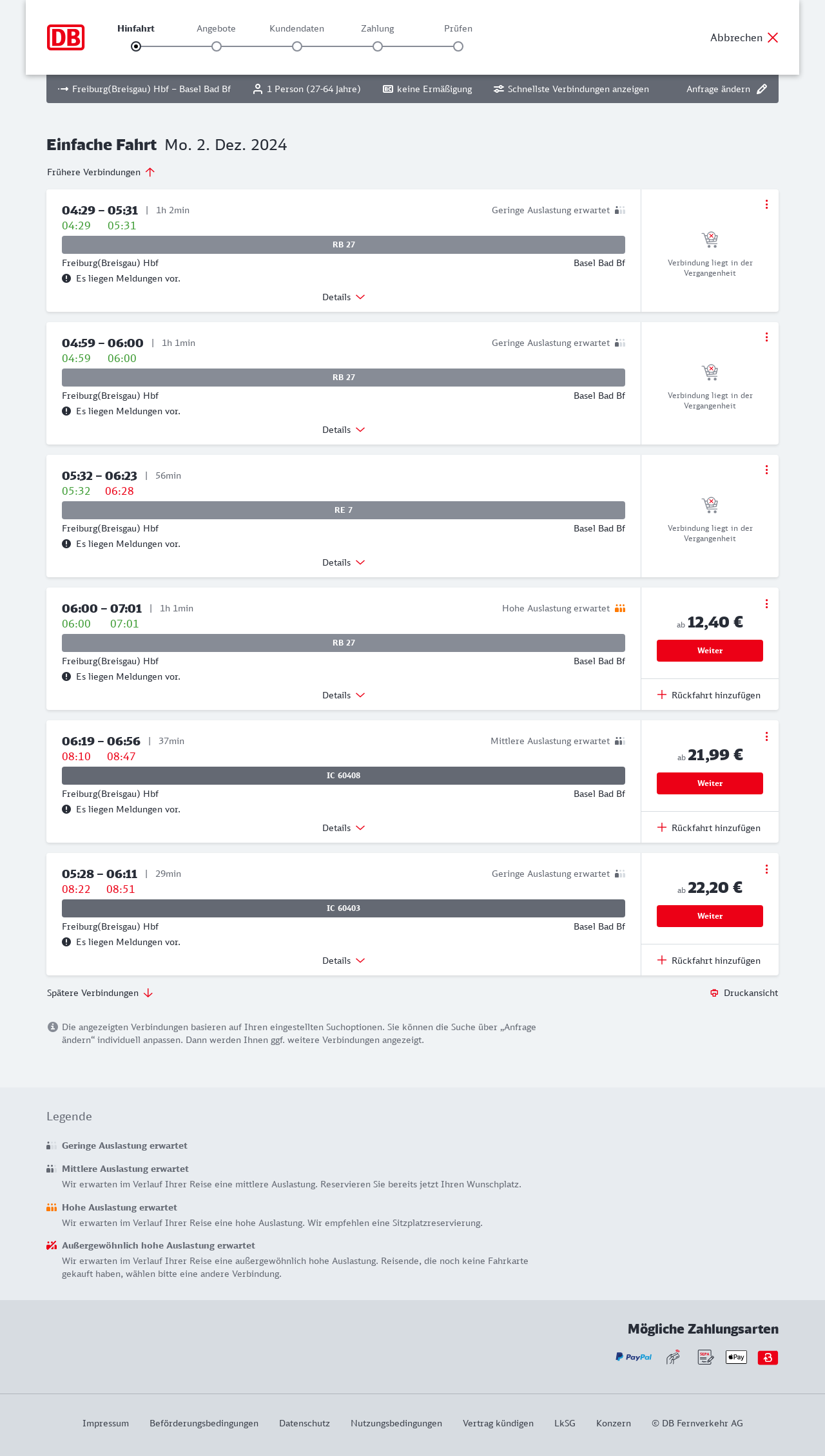This screenshot has width=825, height=1456.
Task: Select the Zahlung step circle
Action: coord(378,46)
